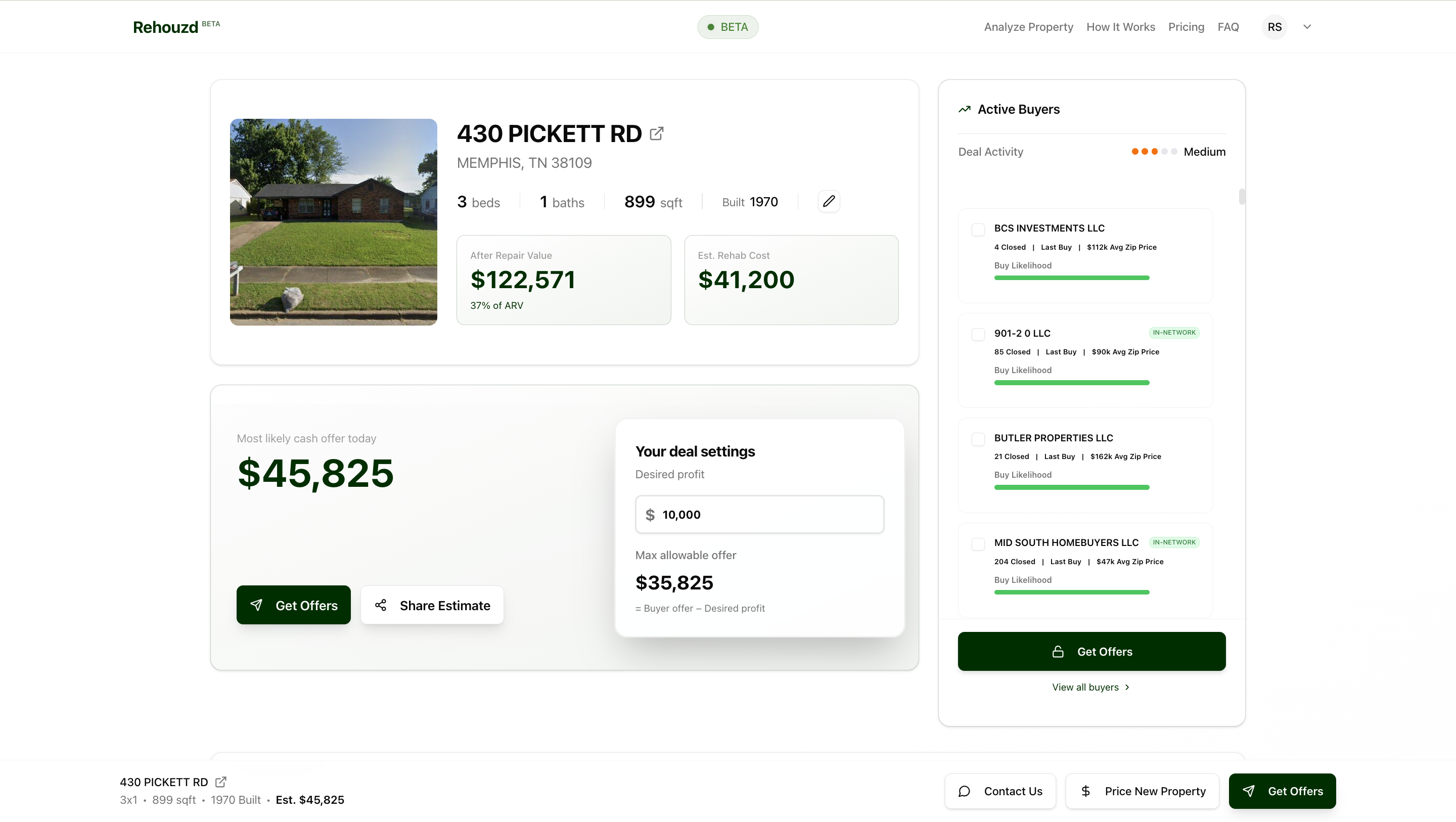Click the RS user avatar
The image size is (1456, 822).
[x=1274, y=27]
